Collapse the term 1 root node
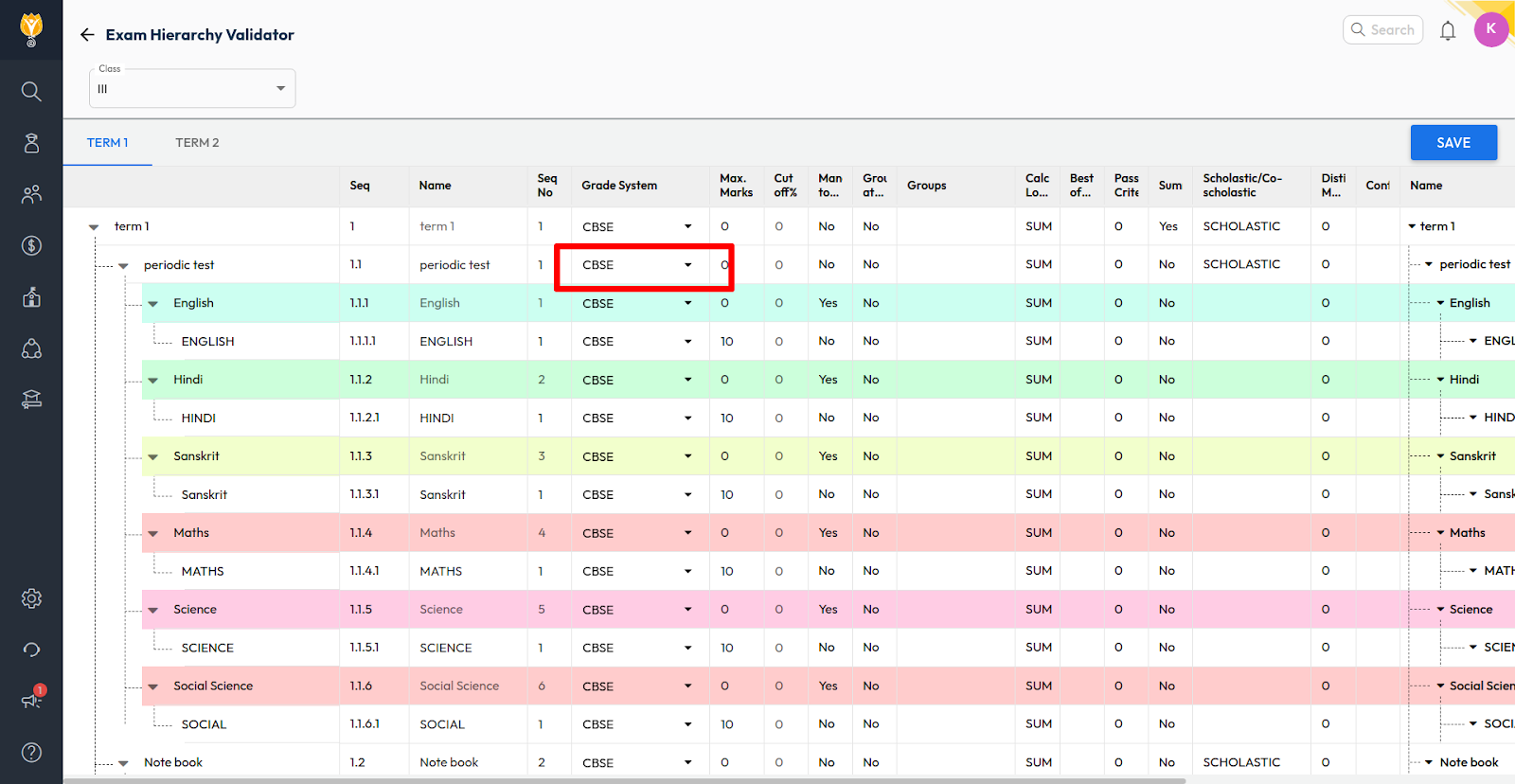The height and width of the screenshot is (784, 1515). tap(94, 227)
